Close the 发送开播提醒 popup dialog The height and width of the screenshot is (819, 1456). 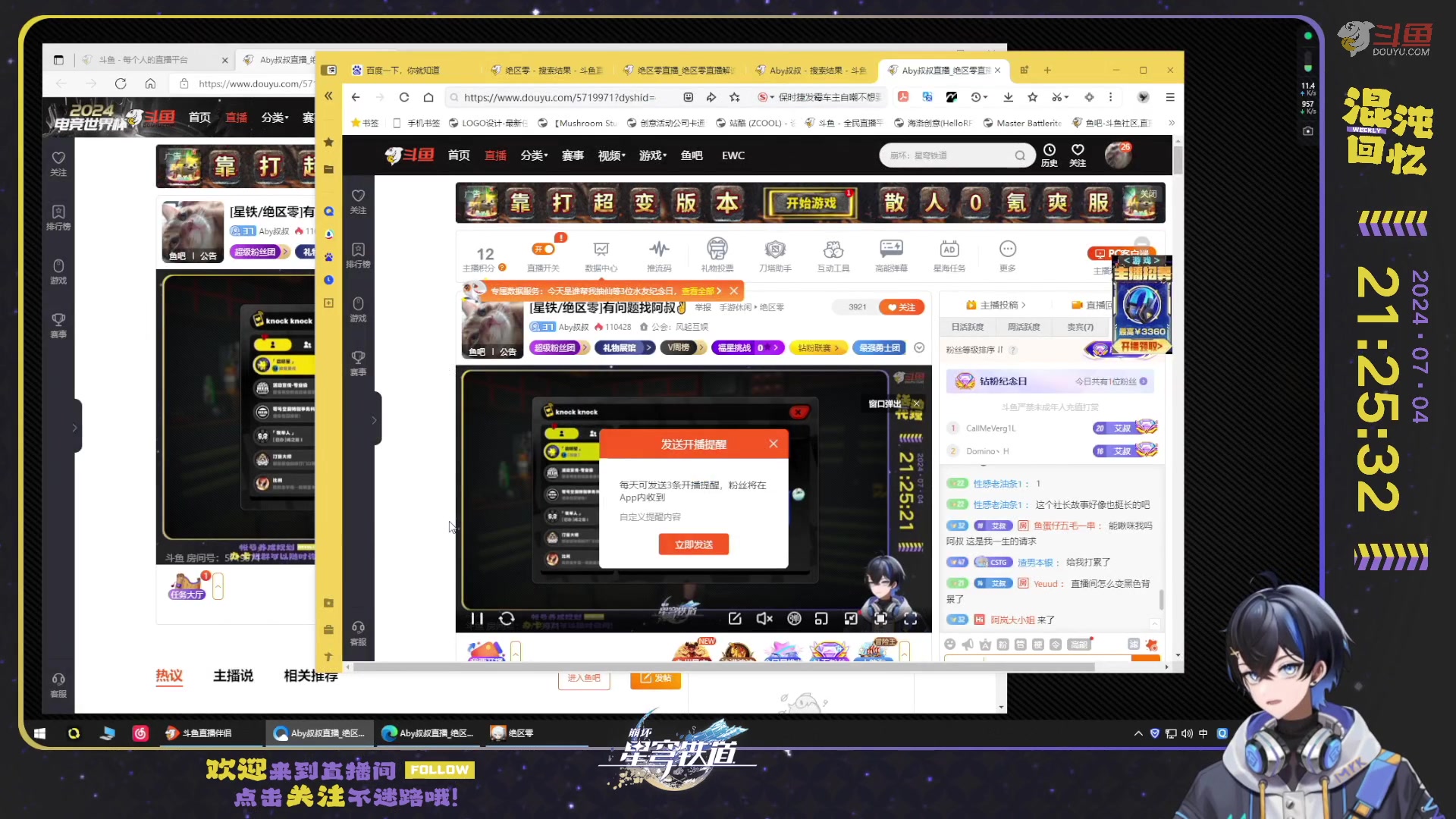pyautogui.click(x=774, y=443)
